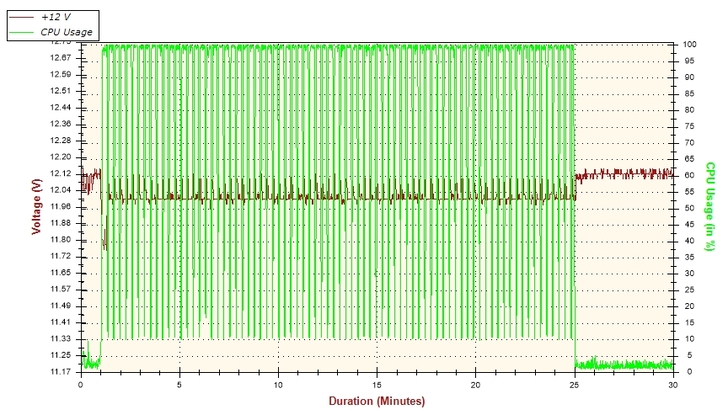Viewport: 728px width, 415px height.
Task: Click the 'CPU Usage (in %)' axis title
Action: [710, 207]
